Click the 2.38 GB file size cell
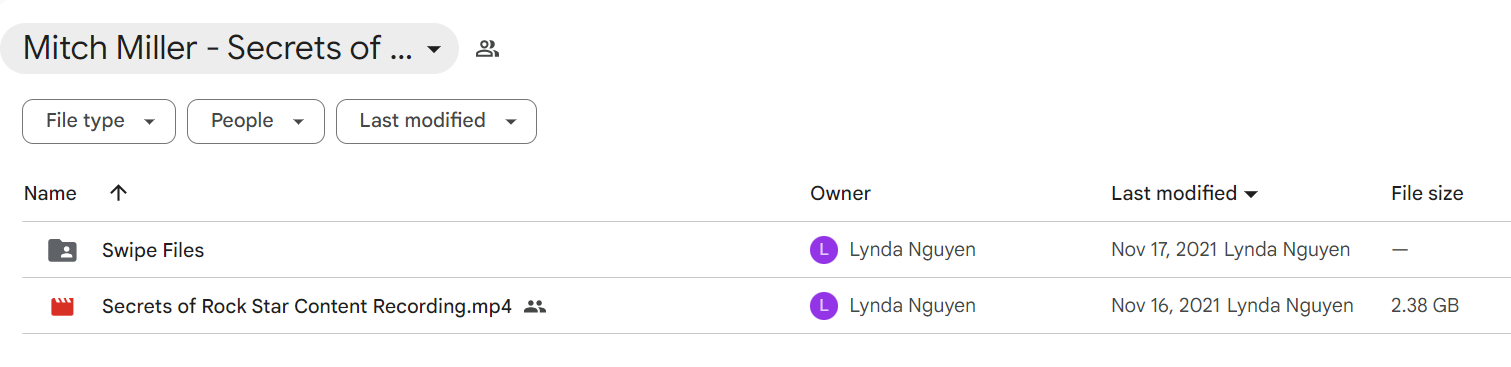1511x367 pixels. pyautogui.click(x=1425, y=306)
